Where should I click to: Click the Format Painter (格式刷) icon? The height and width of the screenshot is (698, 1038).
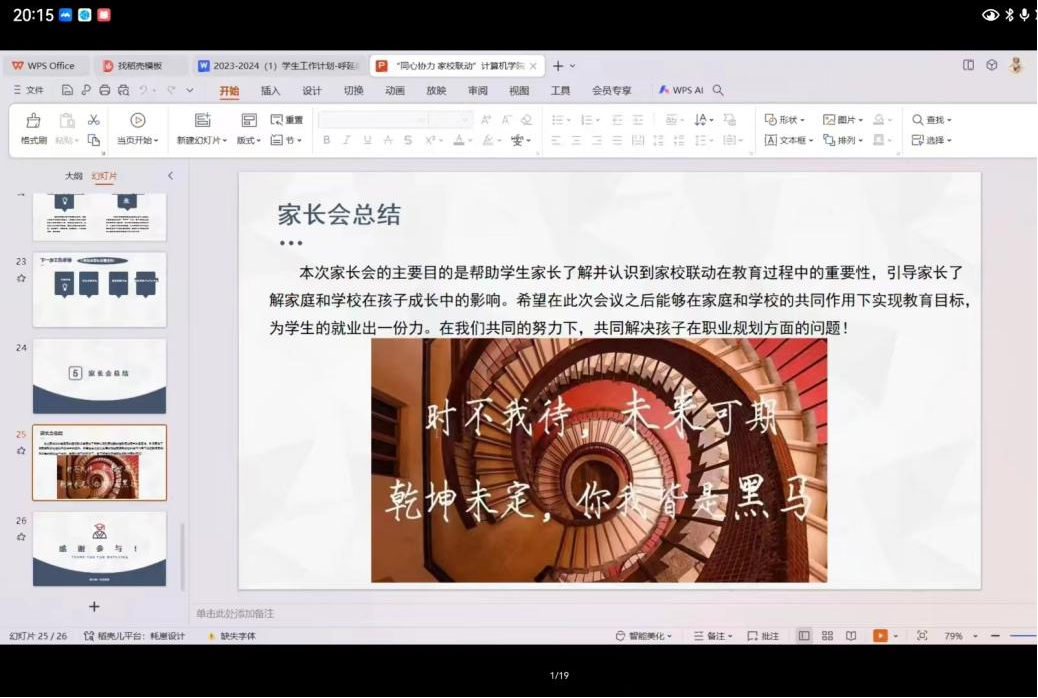(33, 120)
